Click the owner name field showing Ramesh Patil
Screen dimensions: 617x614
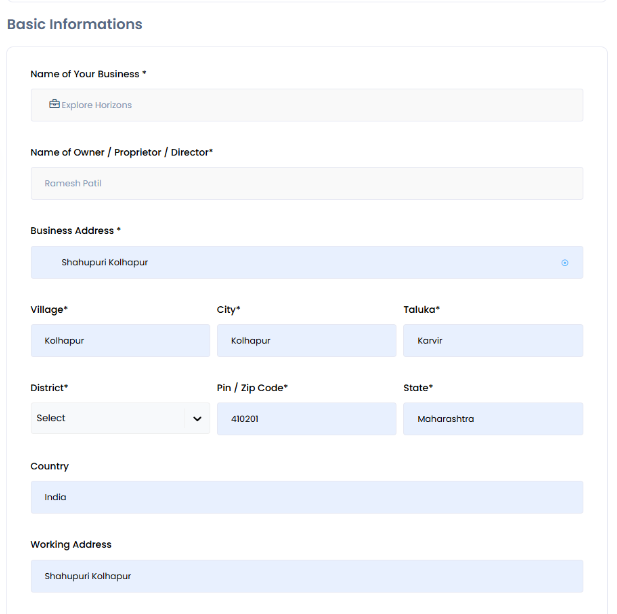coord(306,184)
